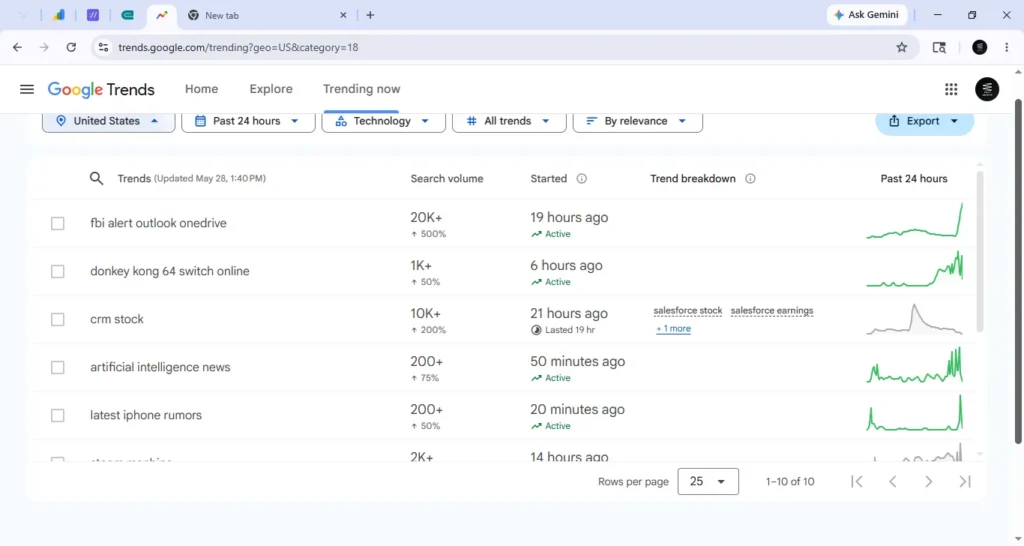
Task: Go to the next results page
Action: pos(928,482)
